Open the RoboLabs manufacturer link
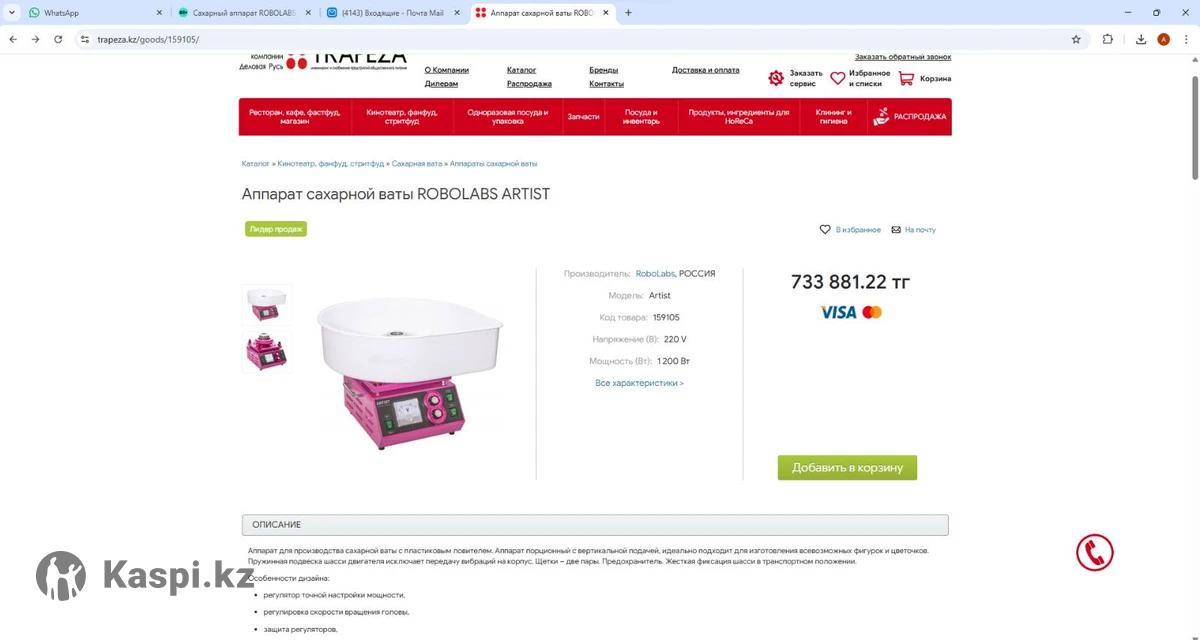This screenshot has width=1200, height=640. point(655,273)
